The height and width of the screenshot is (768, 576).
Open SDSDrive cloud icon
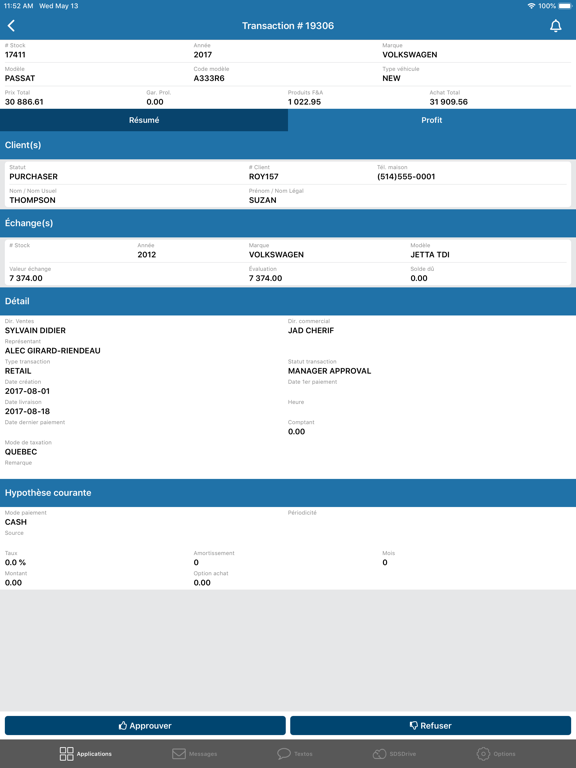point(379,754)
